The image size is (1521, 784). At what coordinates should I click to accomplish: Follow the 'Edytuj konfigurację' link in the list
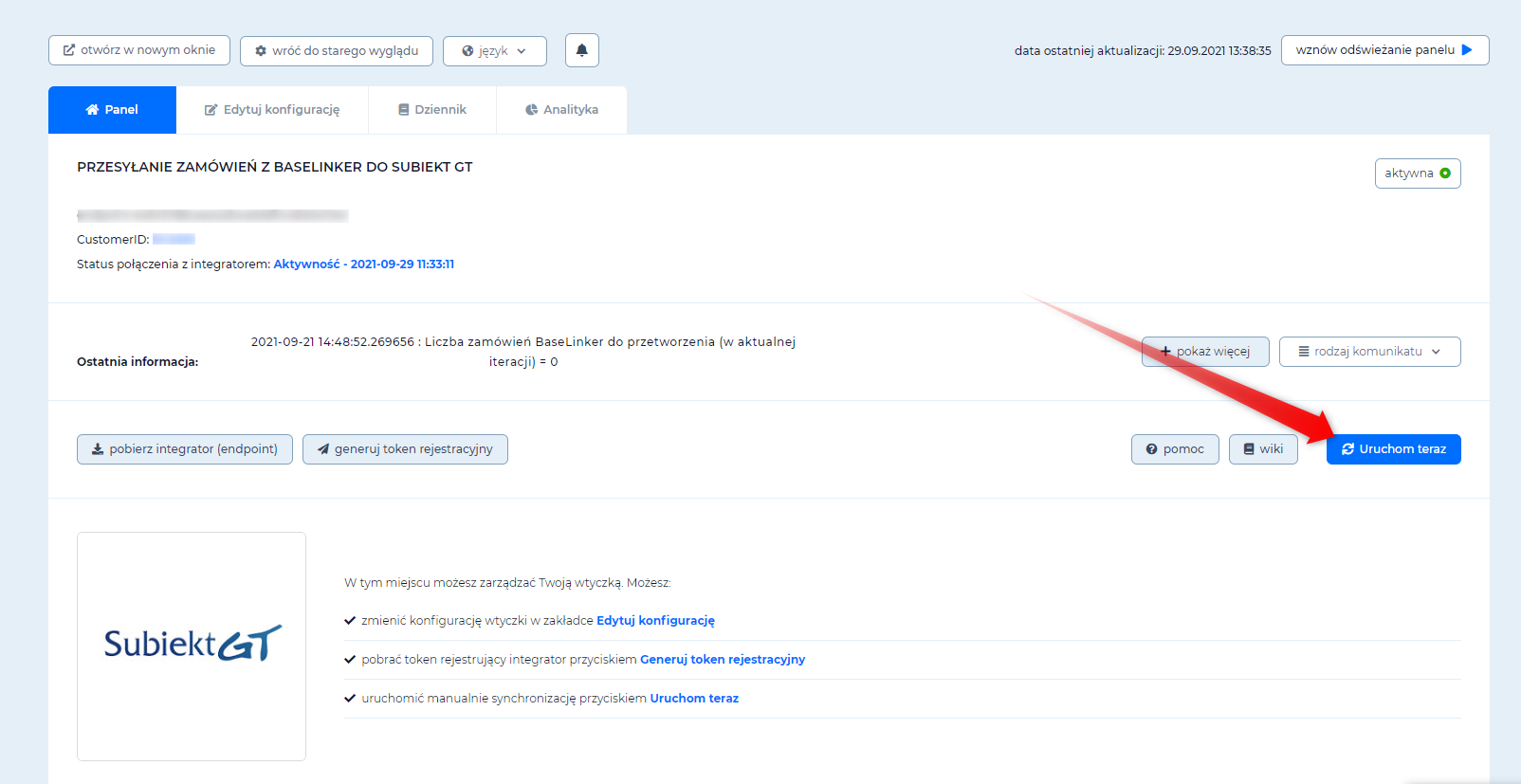[655, 621]
